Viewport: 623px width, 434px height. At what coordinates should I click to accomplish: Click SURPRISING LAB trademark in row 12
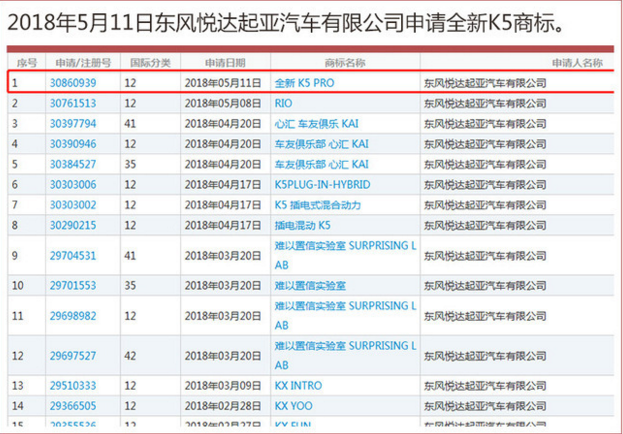345,355
